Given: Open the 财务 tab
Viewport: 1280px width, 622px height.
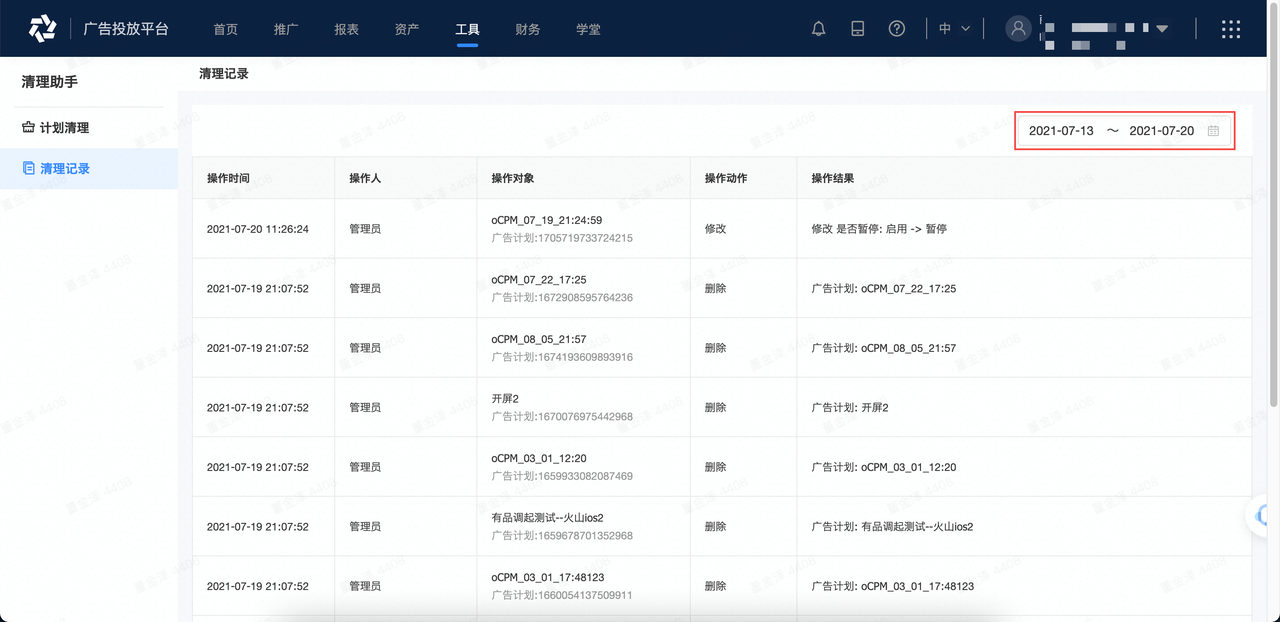Looking at the screenshot, I should pyautogui.click(x=527, y=29).
